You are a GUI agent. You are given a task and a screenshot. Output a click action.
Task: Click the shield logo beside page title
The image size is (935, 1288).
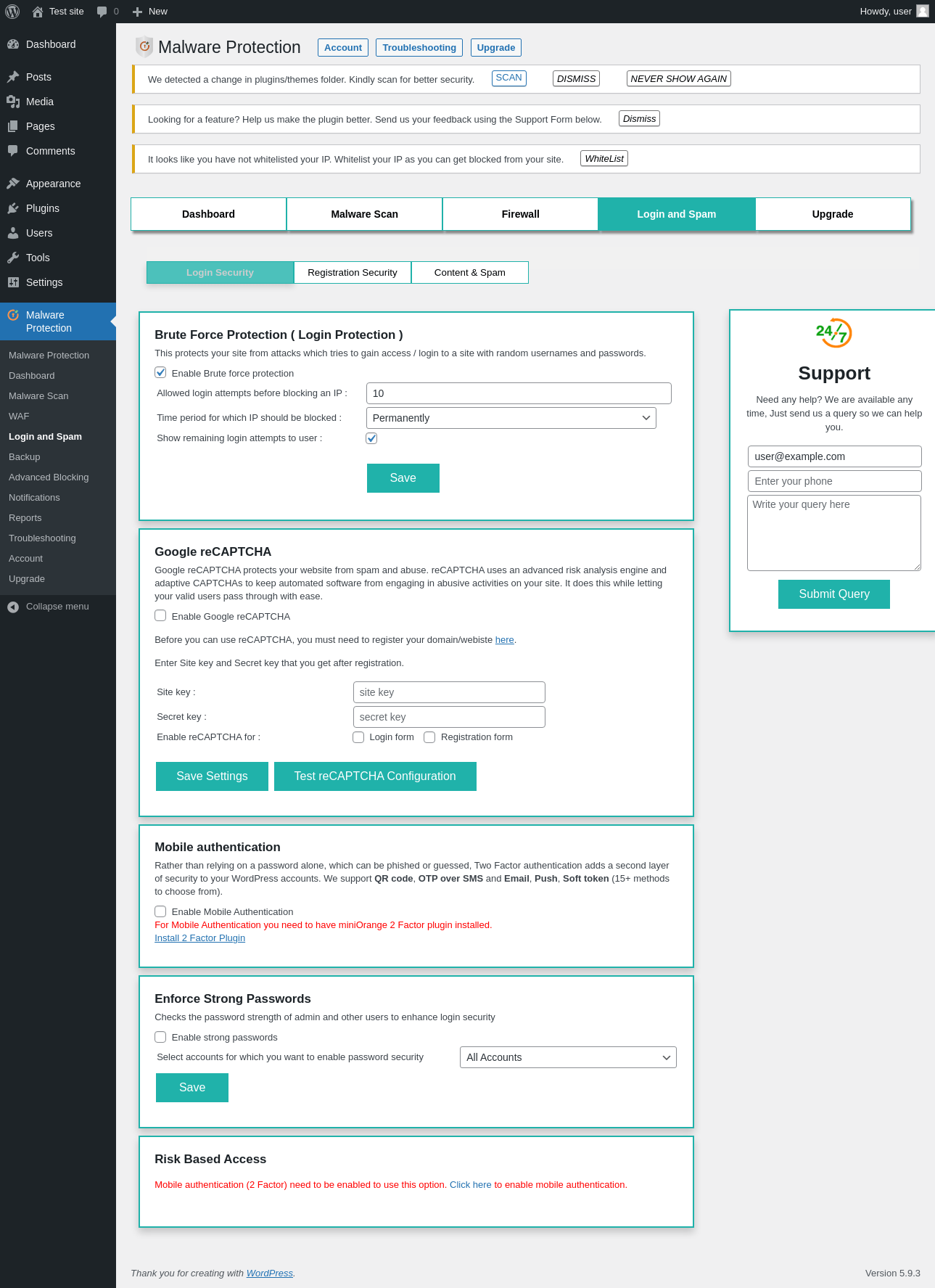144,46
